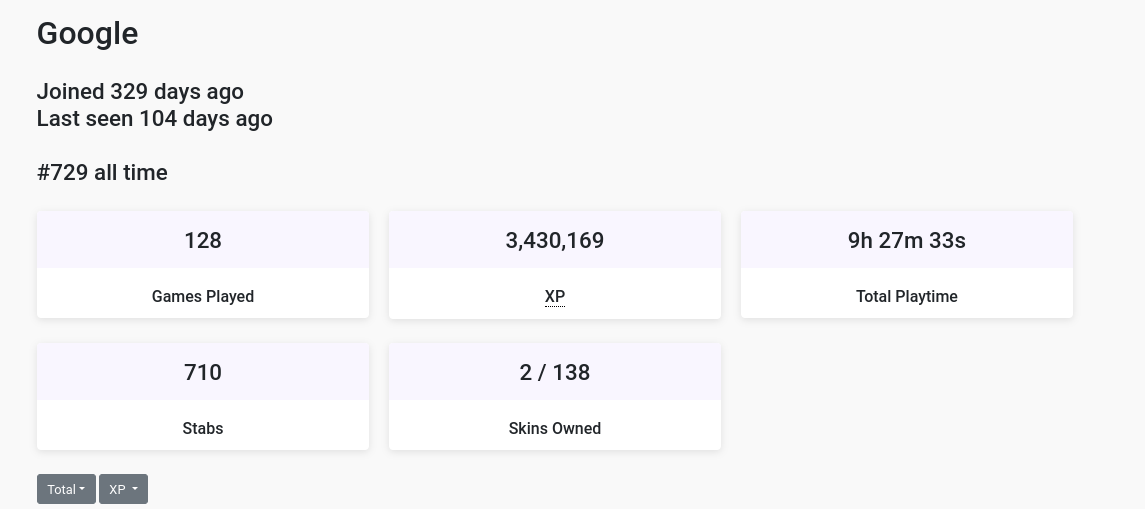The height and width of the screenshot is (509, 1145).
Task: Open the XP metric dropdown button
Action: coord(123,489)
